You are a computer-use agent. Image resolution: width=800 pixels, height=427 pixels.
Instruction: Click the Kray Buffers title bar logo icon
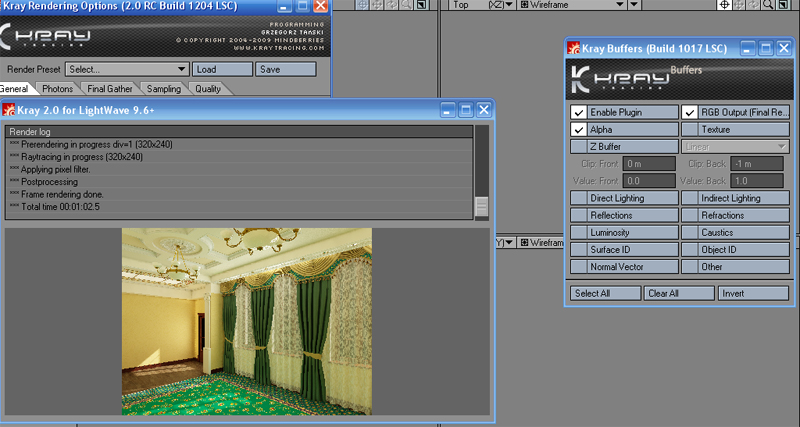[574, 48]
